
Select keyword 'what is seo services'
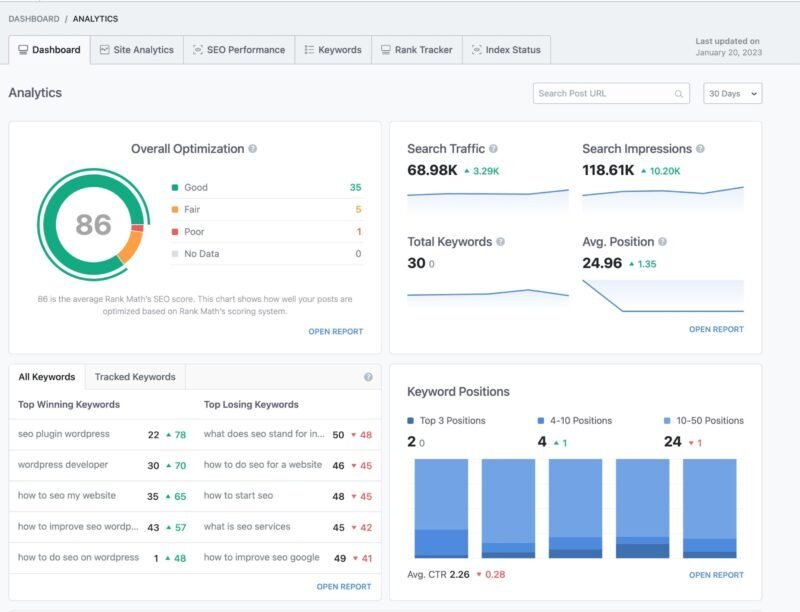[247, 527]
